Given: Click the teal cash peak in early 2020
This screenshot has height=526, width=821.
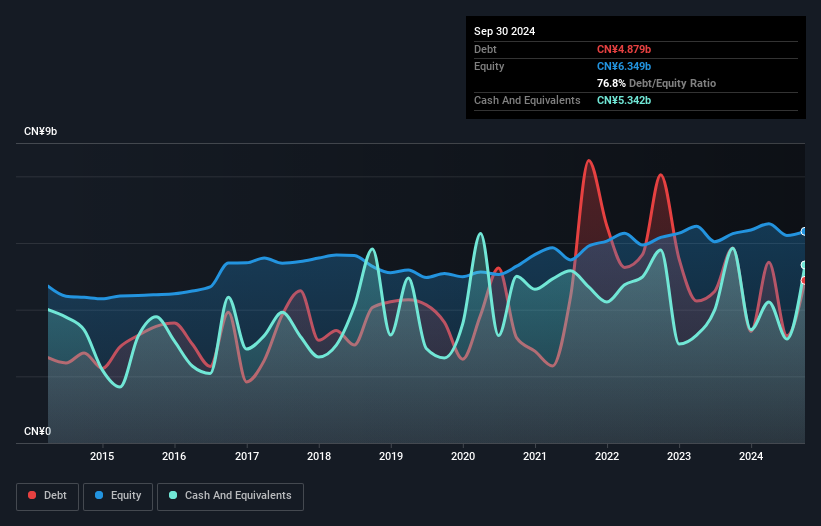Looking at the screenshot, I should click(x=480, y=233).
